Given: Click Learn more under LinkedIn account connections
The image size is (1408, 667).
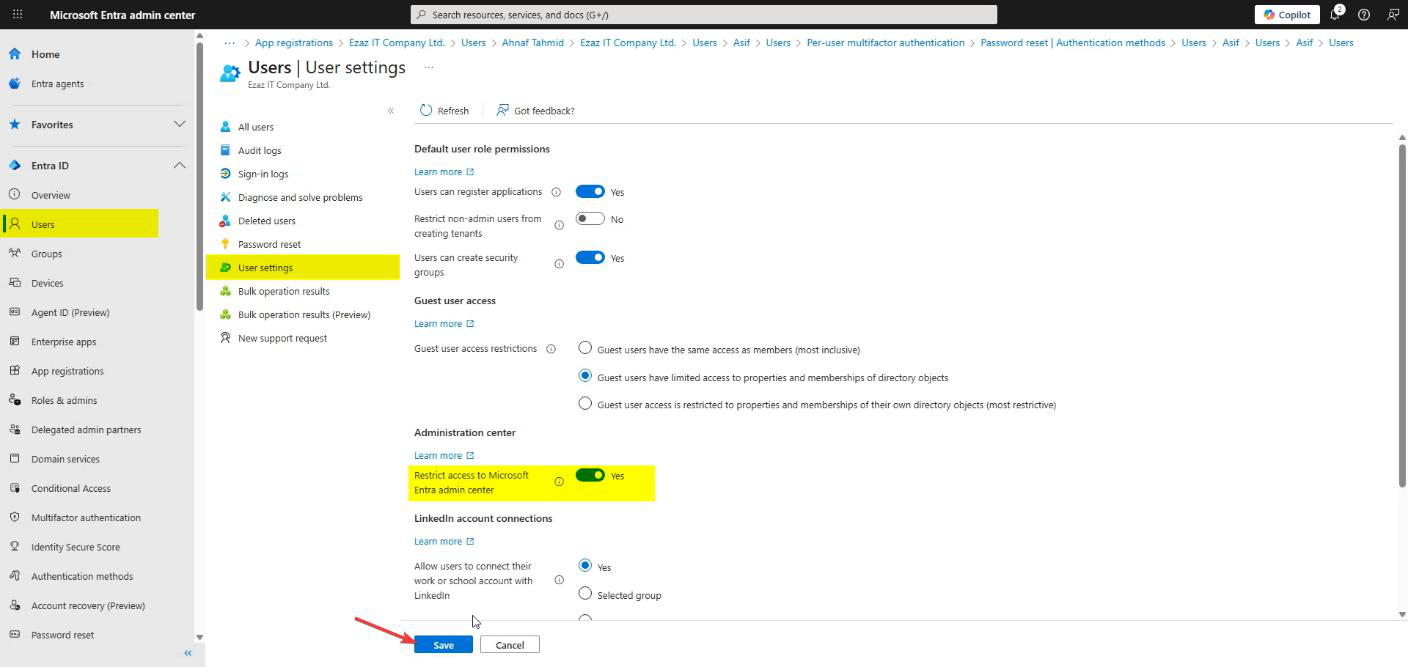Looking at the screenshot, I should (444, 542).
